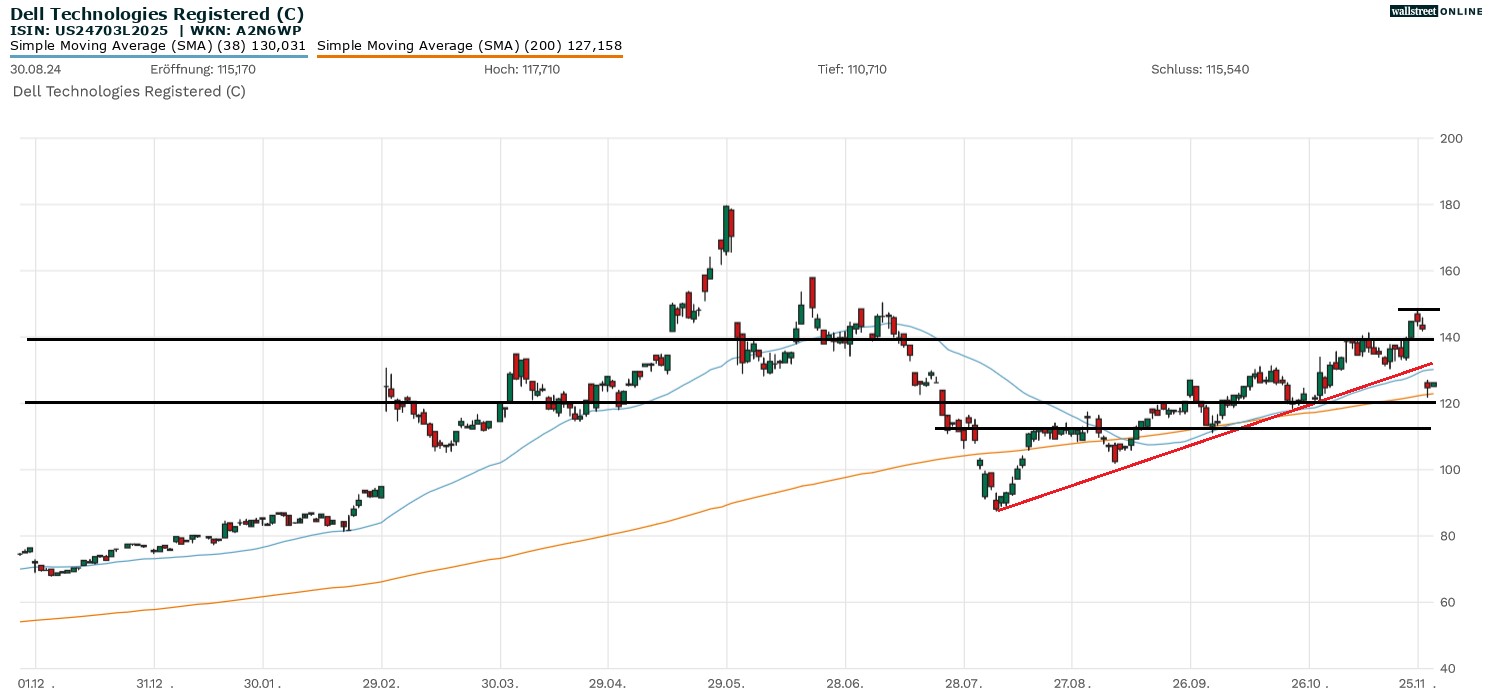Screen dimensions: 1490x689
Task: Click the bold Dell Technologies chart title
Action: [x=157, y=14]
